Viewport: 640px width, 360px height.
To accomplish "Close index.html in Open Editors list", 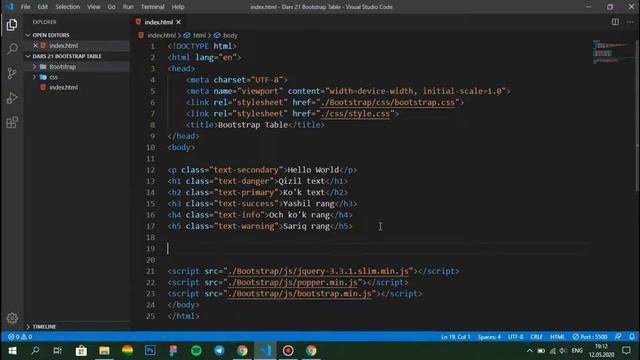I will point(35,46).
